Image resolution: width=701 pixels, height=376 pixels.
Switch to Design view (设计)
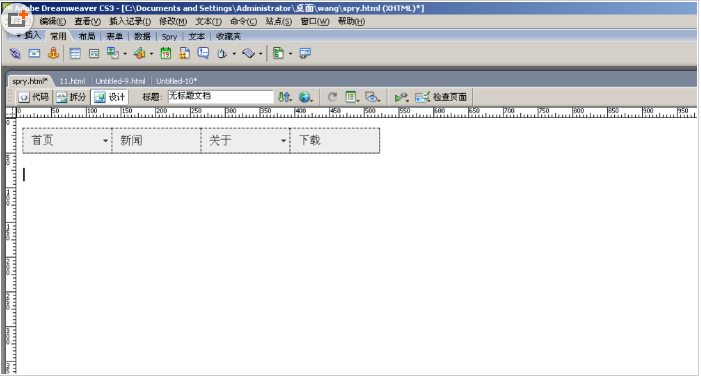110,97
